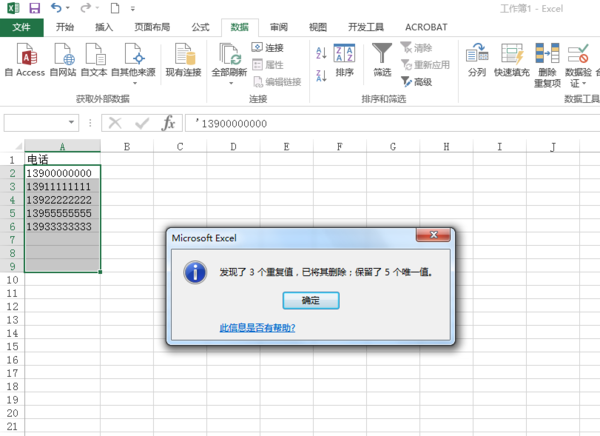Click the Save icon in quick access toolbar
Viewport: 600px width, 436px height.
click(x=34, y=8)
